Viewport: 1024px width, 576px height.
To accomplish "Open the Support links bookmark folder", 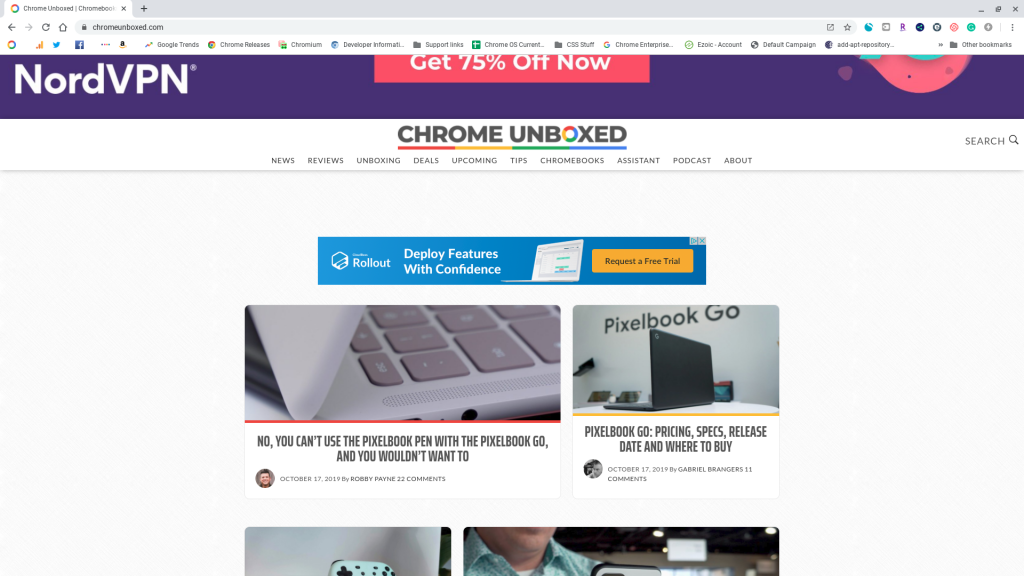I will pyautogui.click(x=438, y=45).
